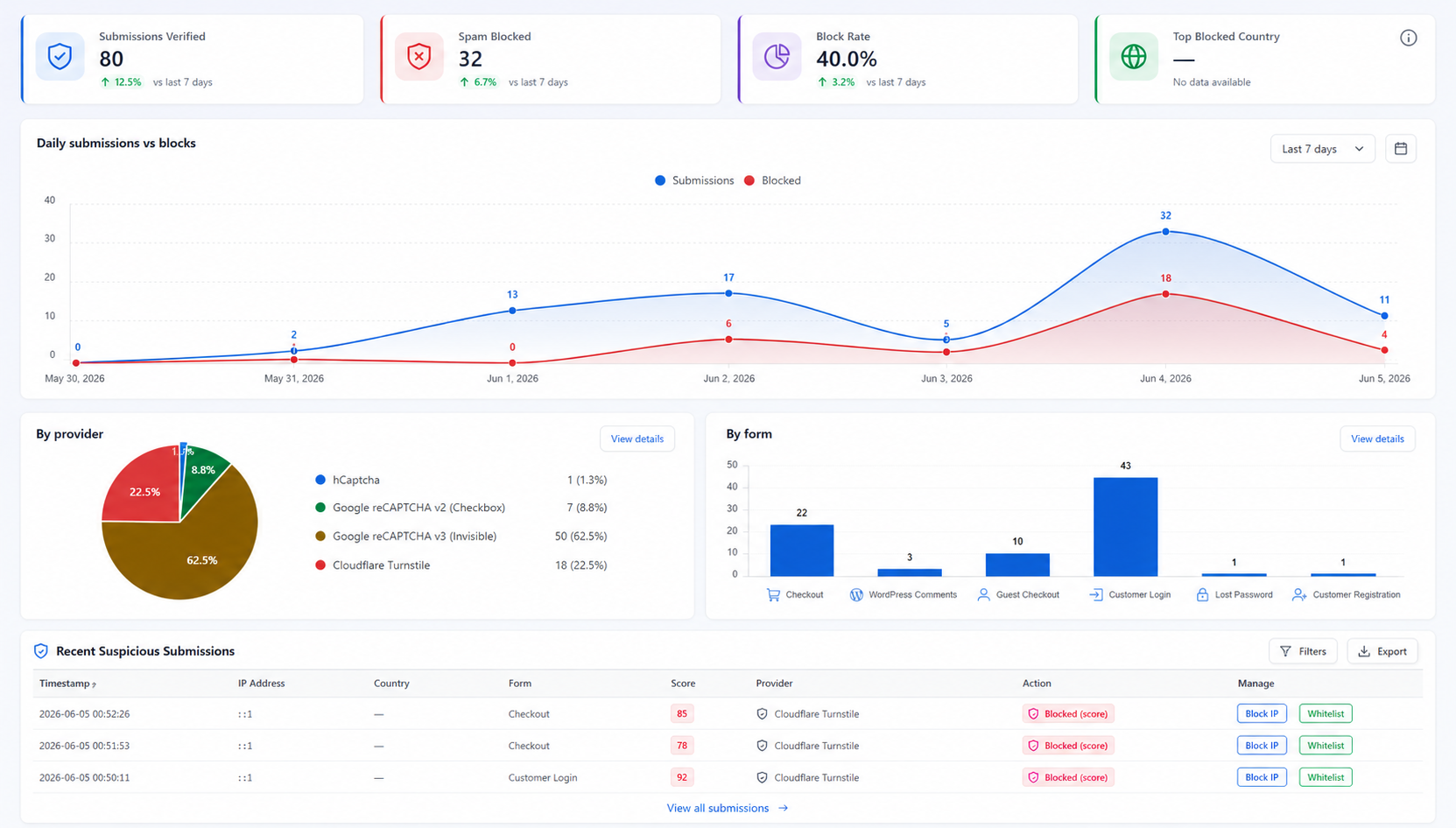This screenshot has height=828, width=1456.
Task: Click the funnel icon on the Filters button
Action: click(1285, 651)
